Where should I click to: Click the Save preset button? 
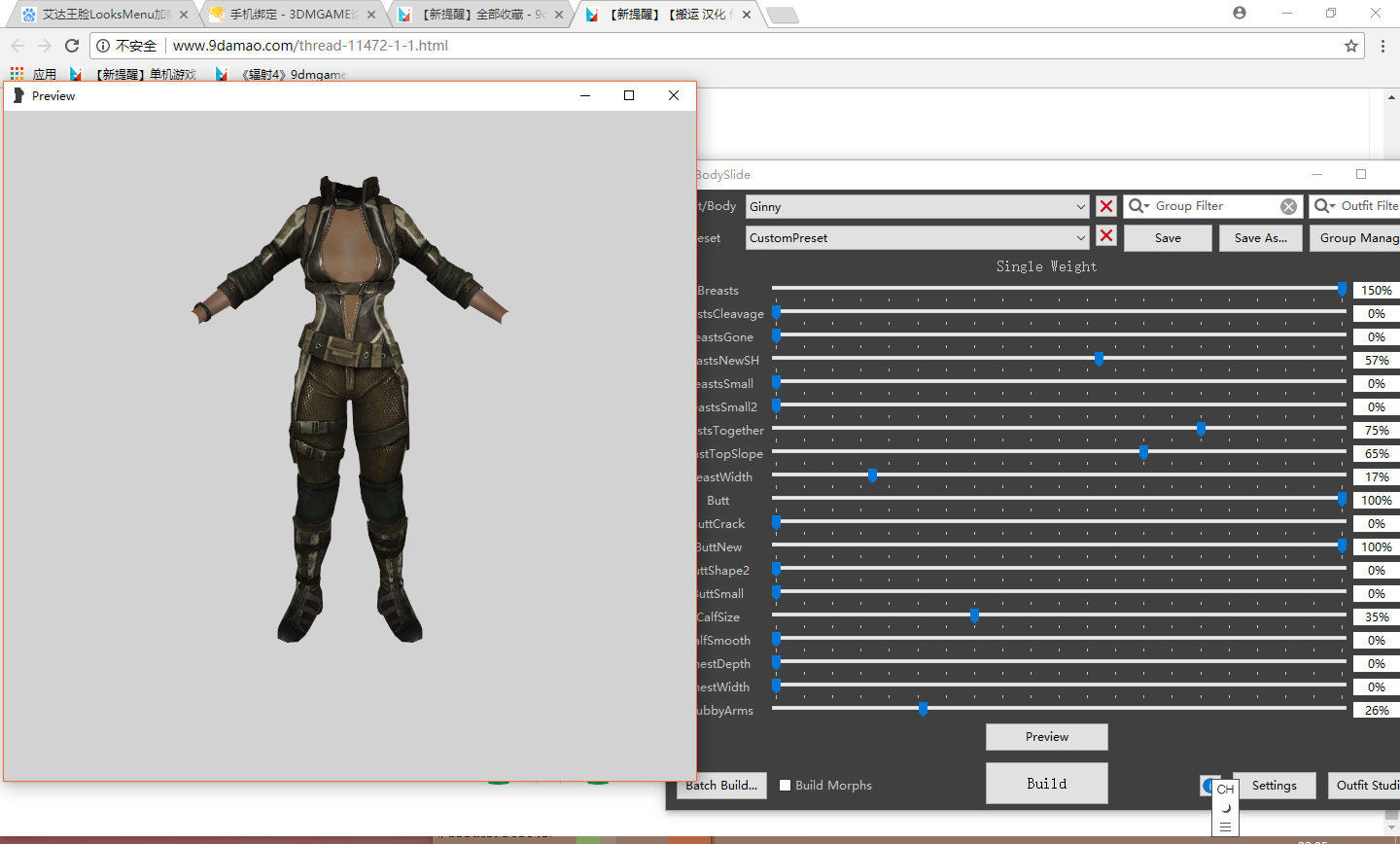(1168, 238)
